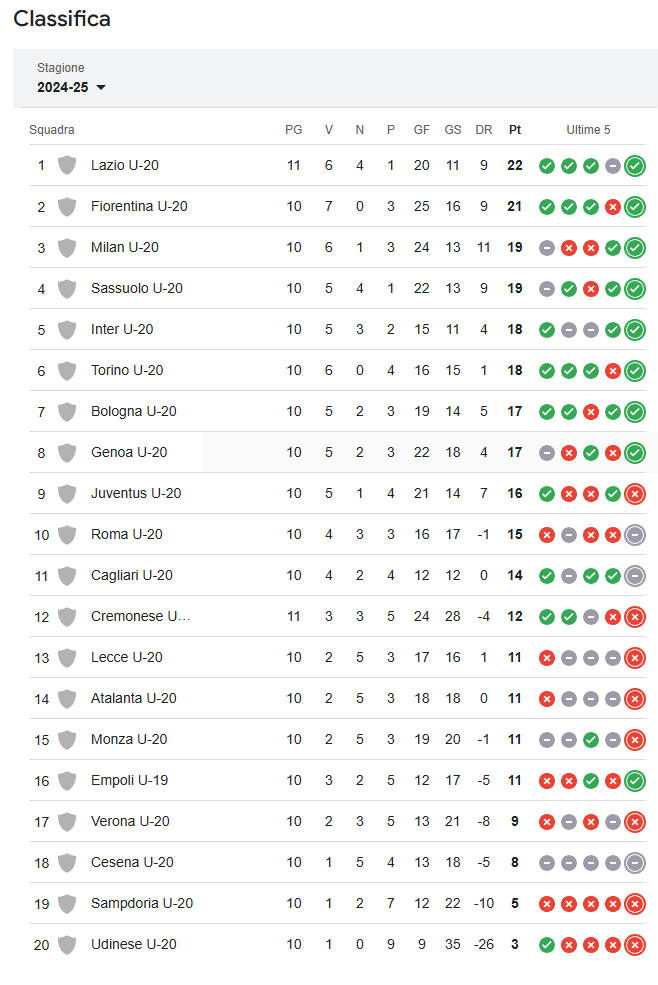Click Empoli U-19's circled win icon
The image size is (658, 985).
(635, 781)
